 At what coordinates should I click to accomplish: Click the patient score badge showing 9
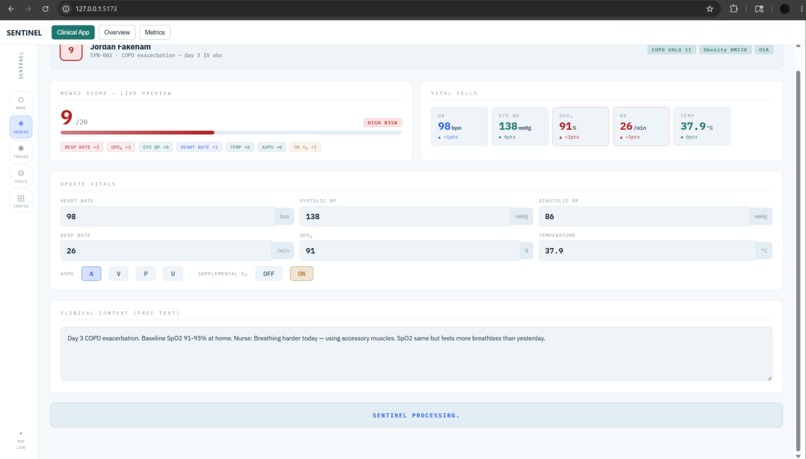(71, 51)
